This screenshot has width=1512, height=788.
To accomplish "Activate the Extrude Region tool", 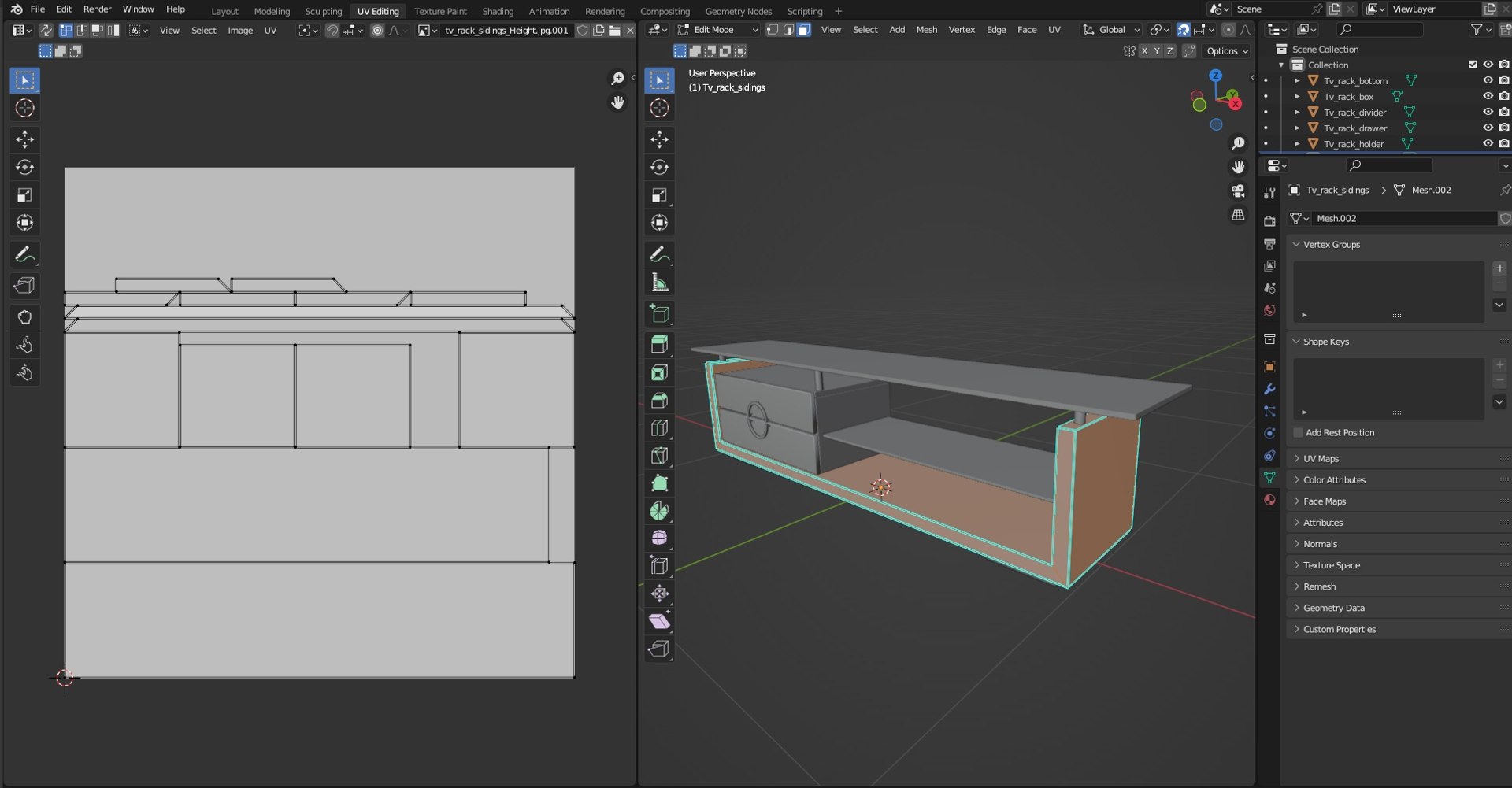I will pyautogui.click(x=659, y=345).
